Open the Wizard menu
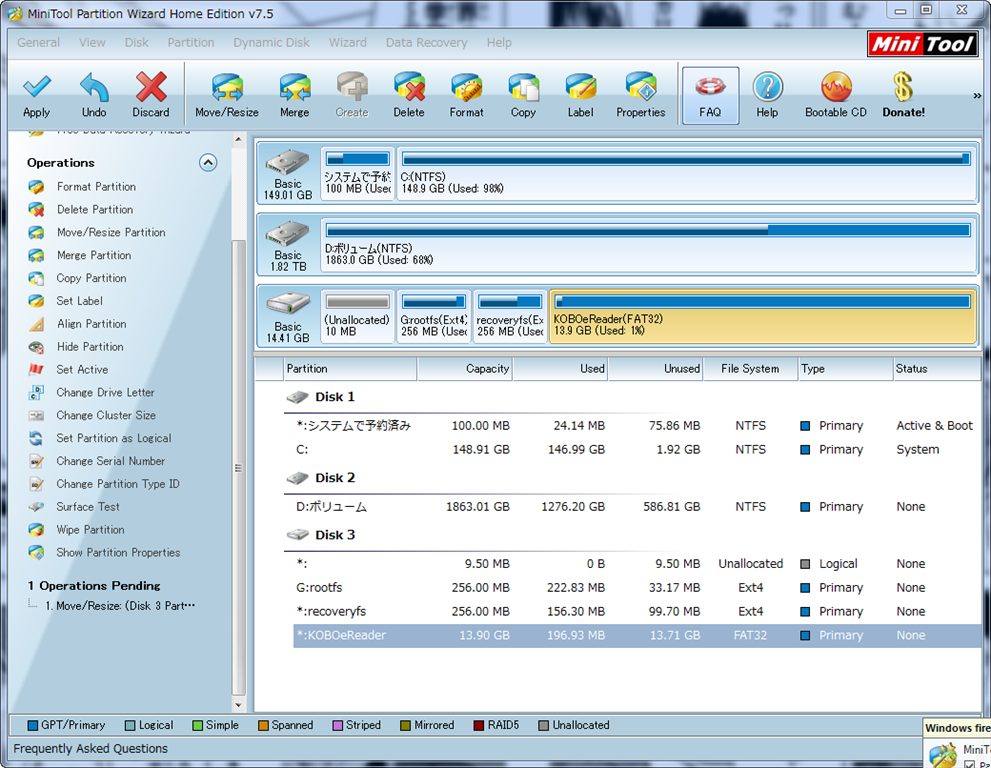 pos(348,42)
